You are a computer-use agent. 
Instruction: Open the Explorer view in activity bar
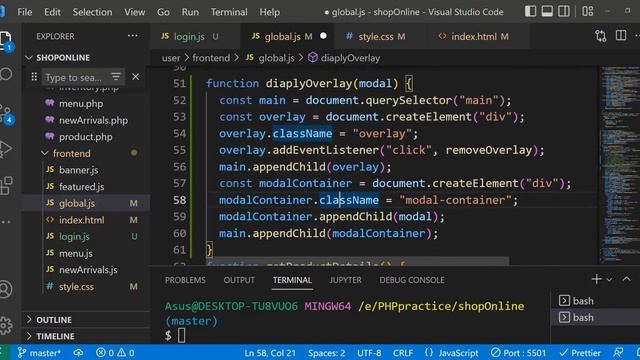point(6,40)
